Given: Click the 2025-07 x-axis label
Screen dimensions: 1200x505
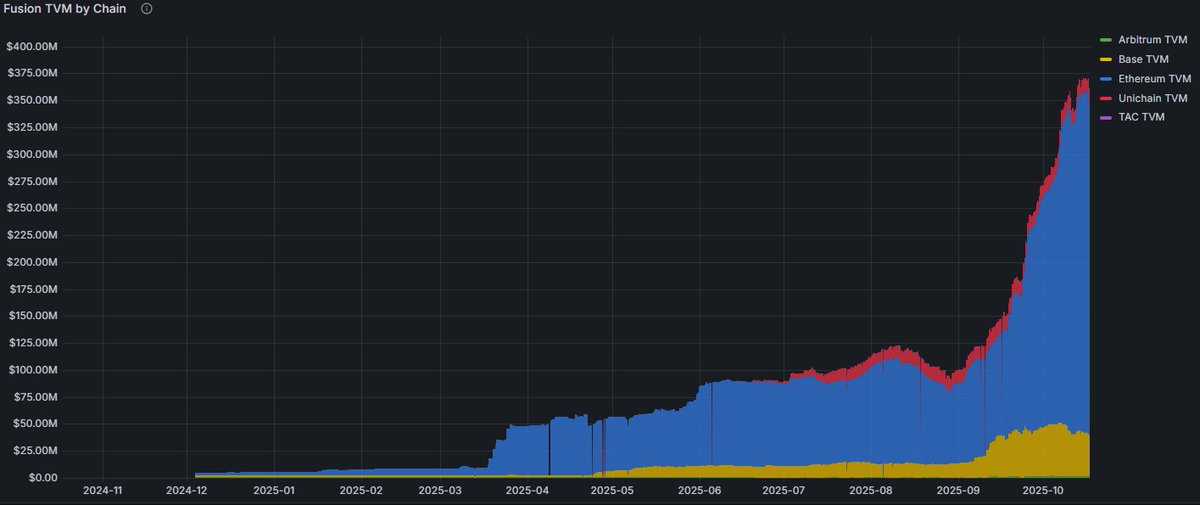Looking at the screenshot, I should click(x=783, y=492).
